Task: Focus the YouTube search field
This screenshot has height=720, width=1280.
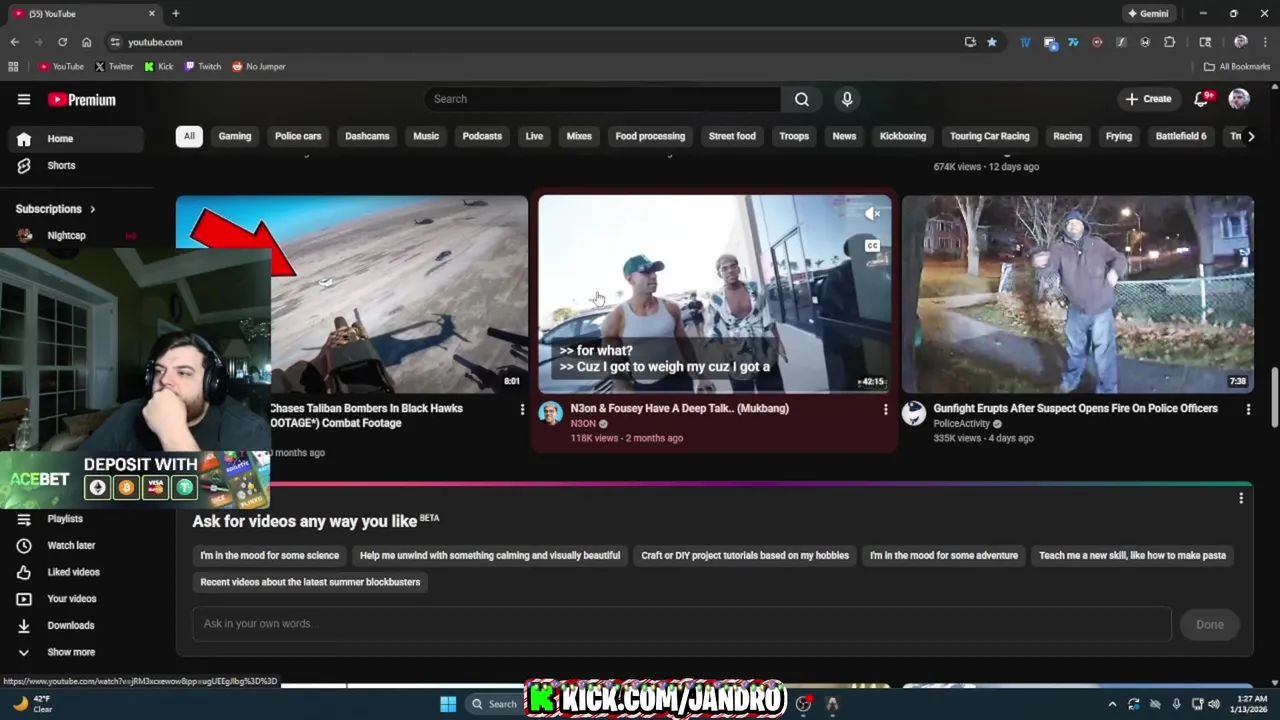Action: (603, 99)
